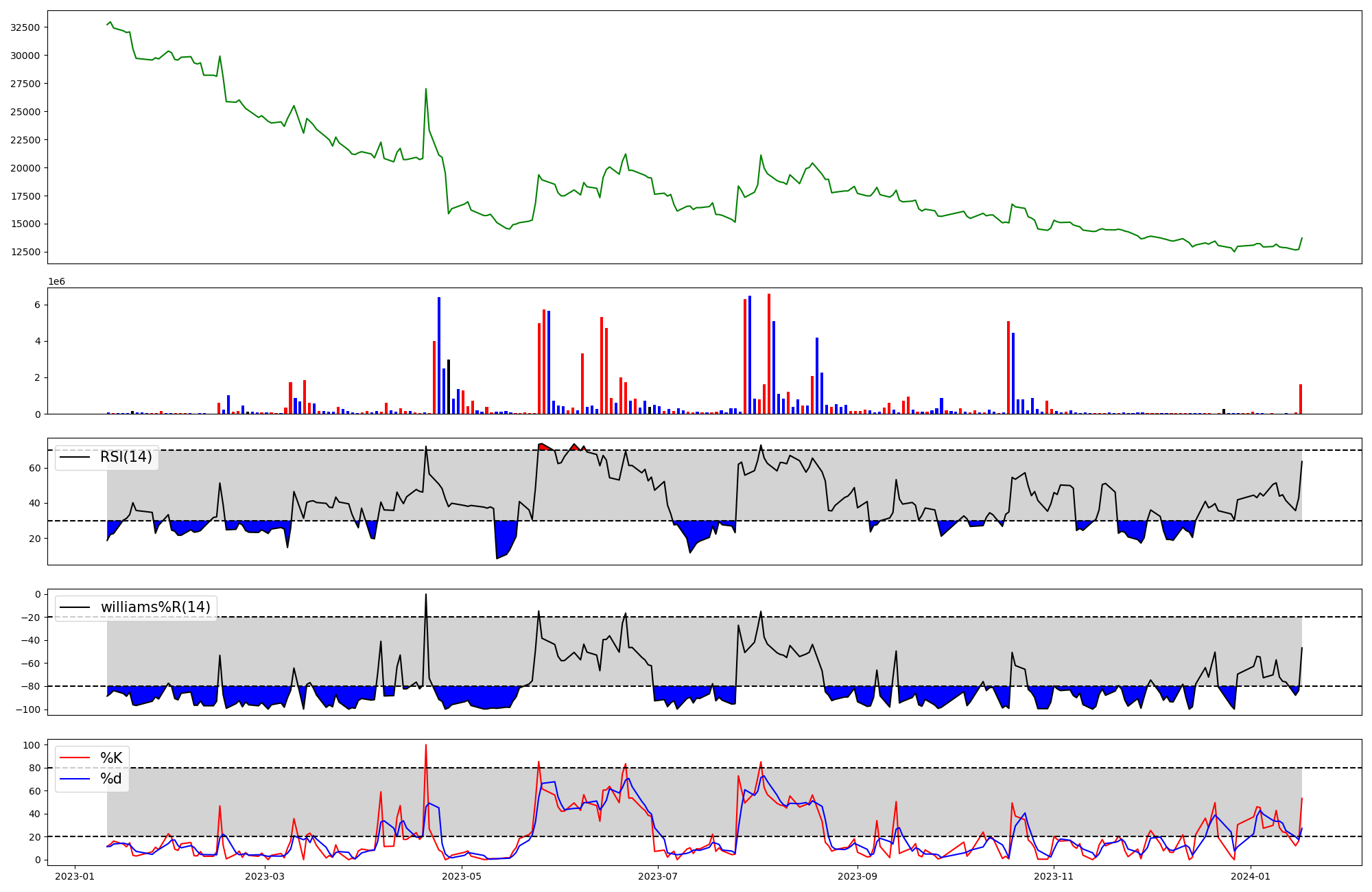Click the RSI(14) legend label
Viewport: 1372px width, 892px height.
126,457
